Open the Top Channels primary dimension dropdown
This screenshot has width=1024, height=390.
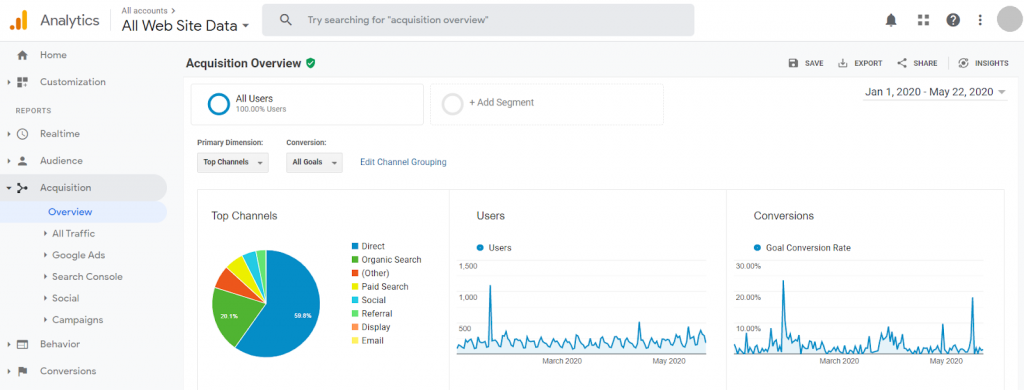232,162
